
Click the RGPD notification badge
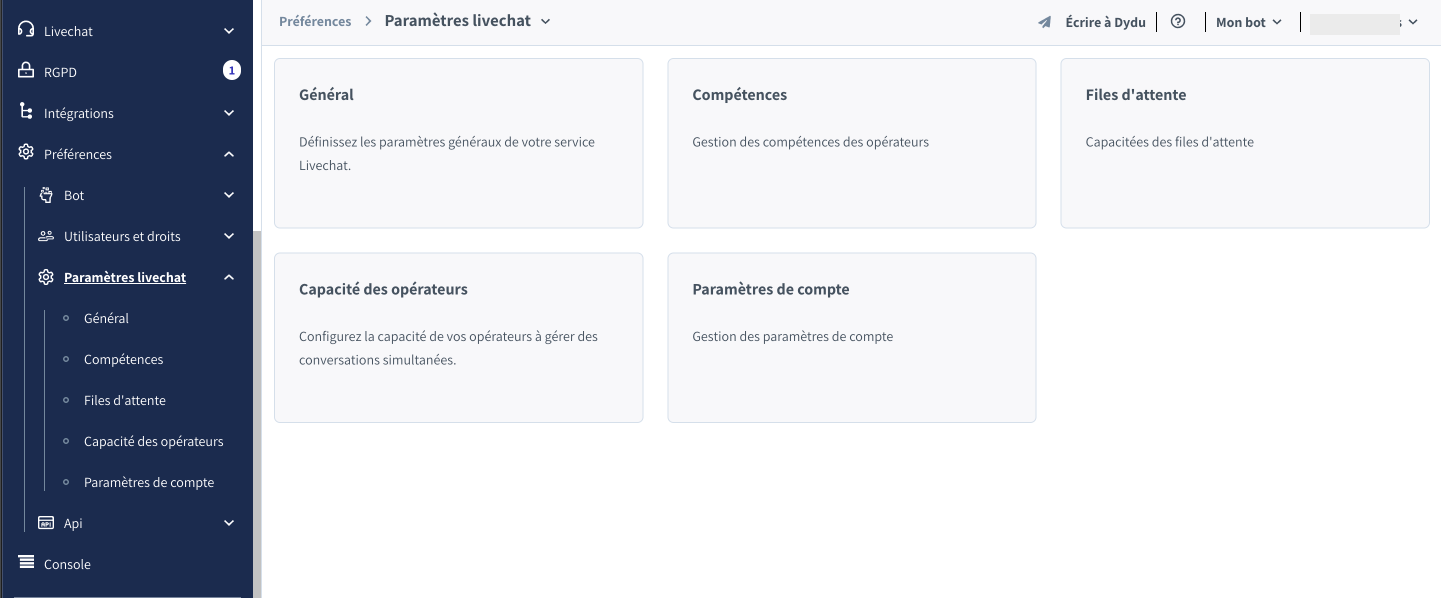coord(232,71)
